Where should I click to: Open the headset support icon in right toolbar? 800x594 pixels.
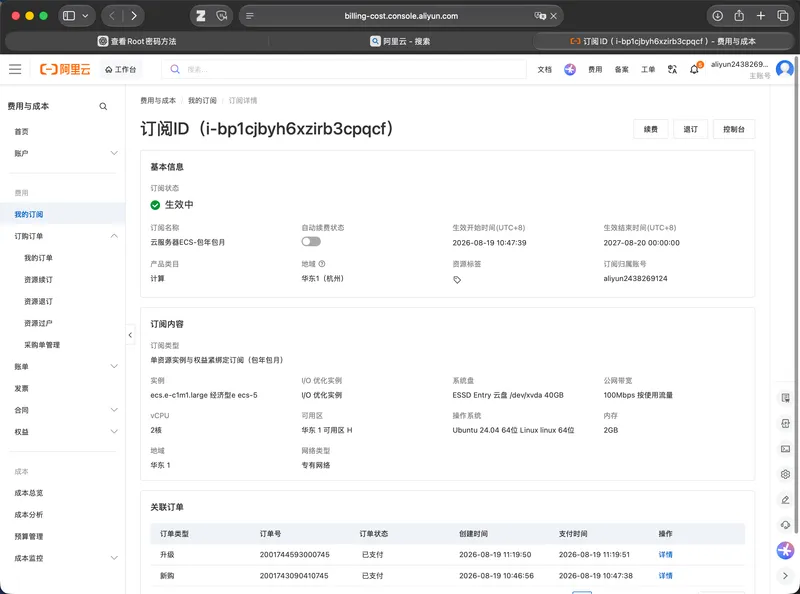coord(785,525)
